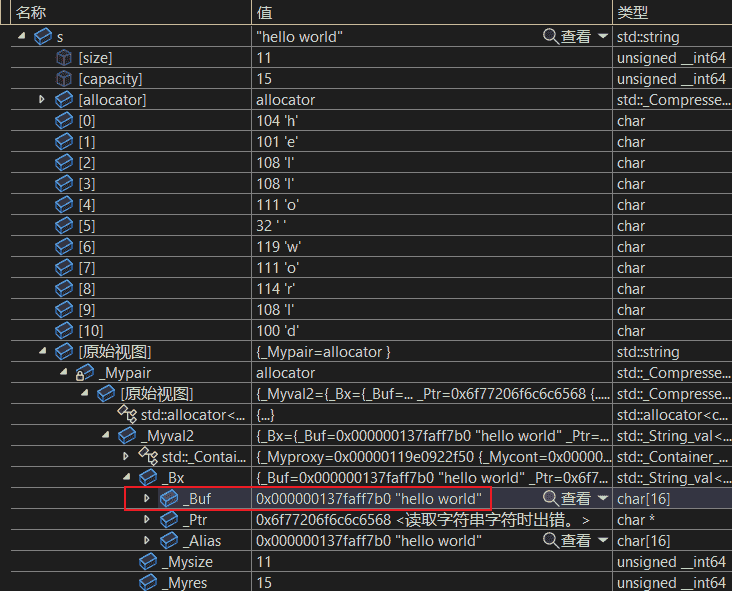Click the cube icon for element [9]

click(x=64, y=310)
